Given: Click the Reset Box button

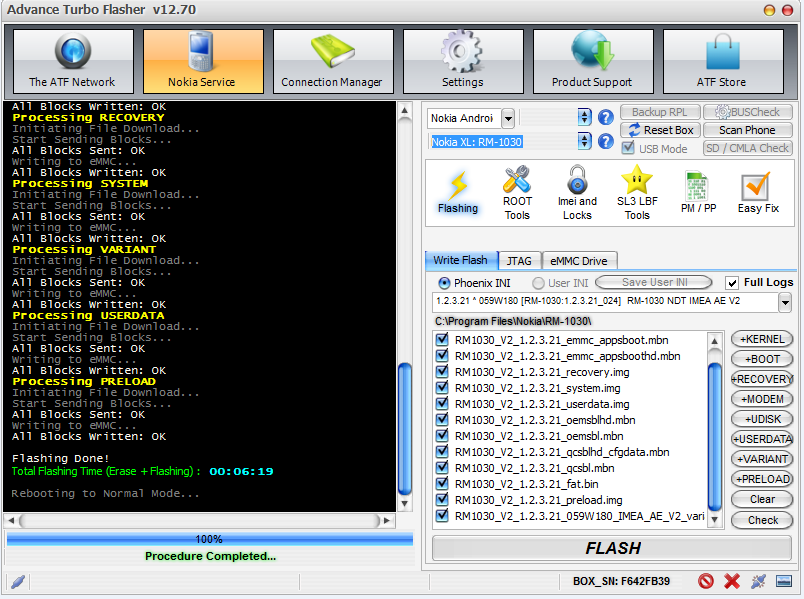Looking at the screenshot, I should (661, 130).
